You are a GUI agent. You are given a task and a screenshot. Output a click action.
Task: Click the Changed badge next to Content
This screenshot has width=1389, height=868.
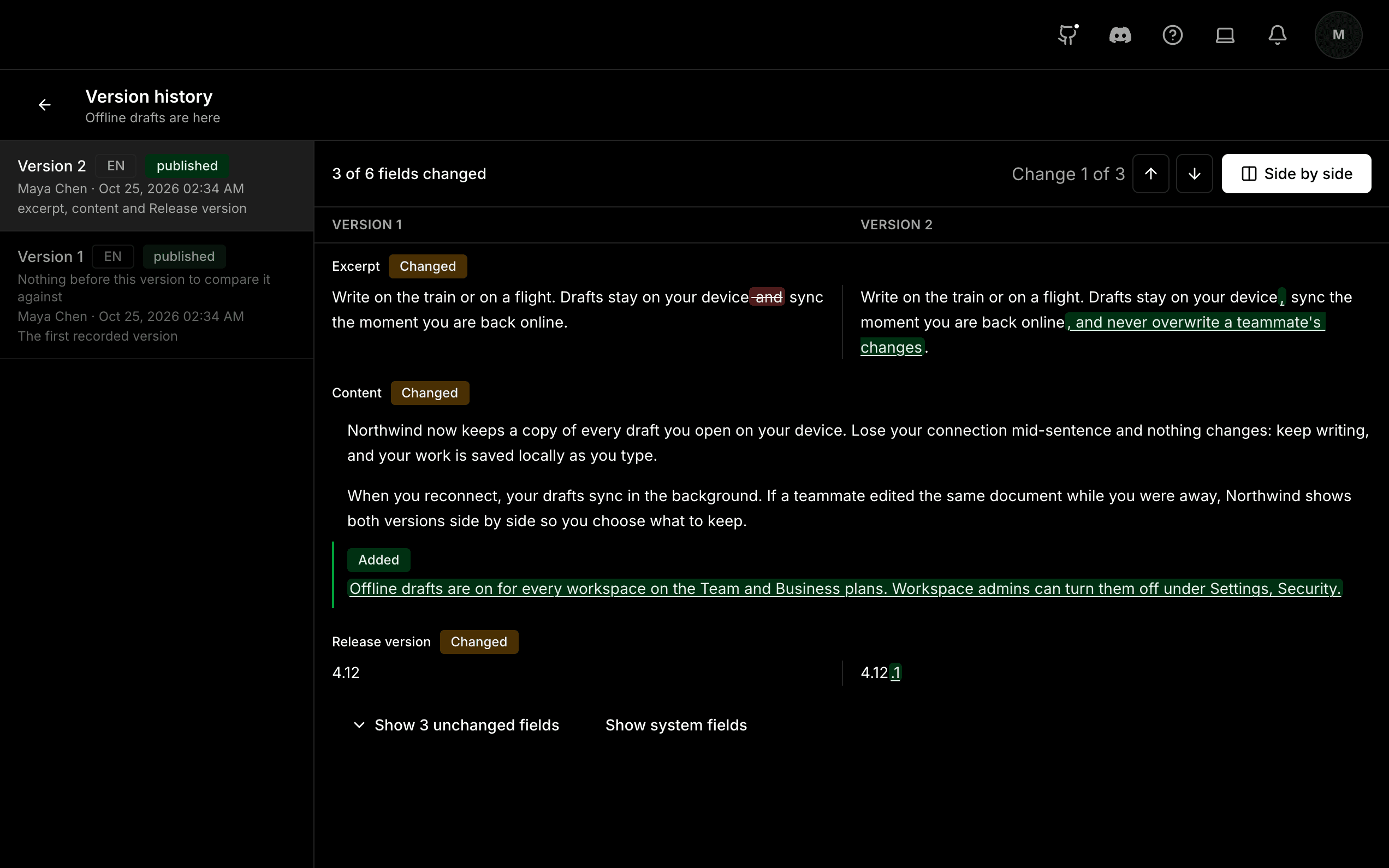[x=430, y=393]
